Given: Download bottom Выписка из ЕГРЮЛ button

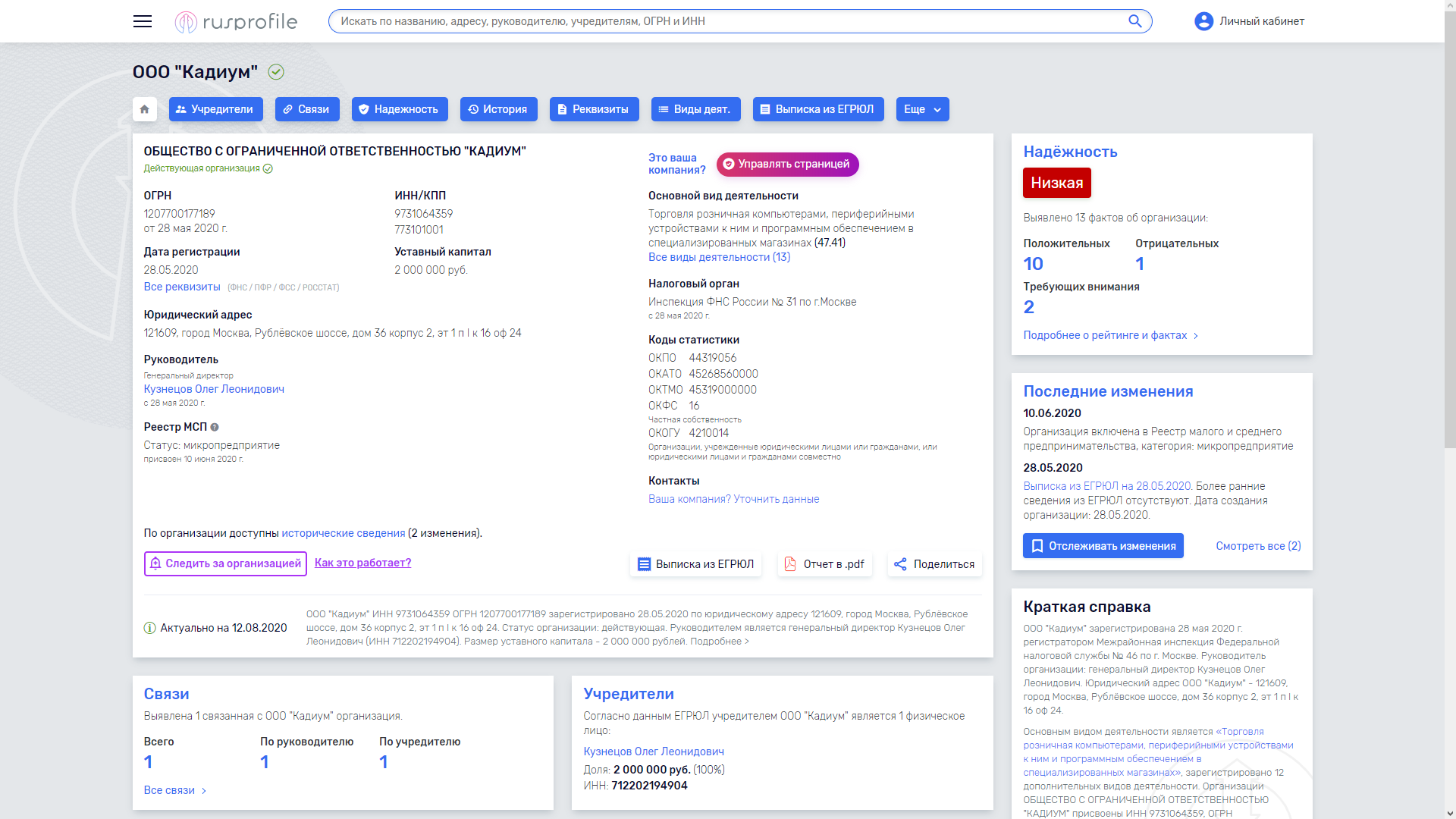Looking at the screenshot, I should pos(695,564).
